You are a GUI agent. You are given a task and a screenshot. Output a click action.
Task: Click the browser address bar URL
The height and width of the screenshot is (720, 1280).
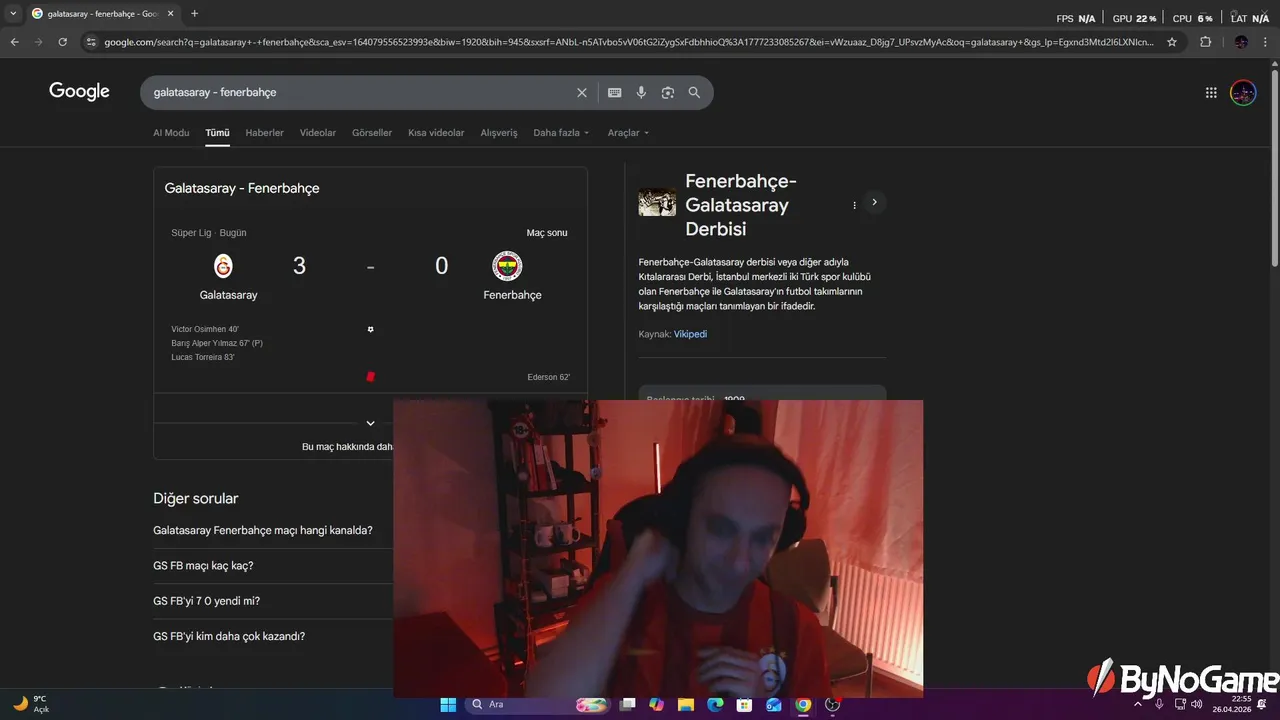[x=628, y=42]
